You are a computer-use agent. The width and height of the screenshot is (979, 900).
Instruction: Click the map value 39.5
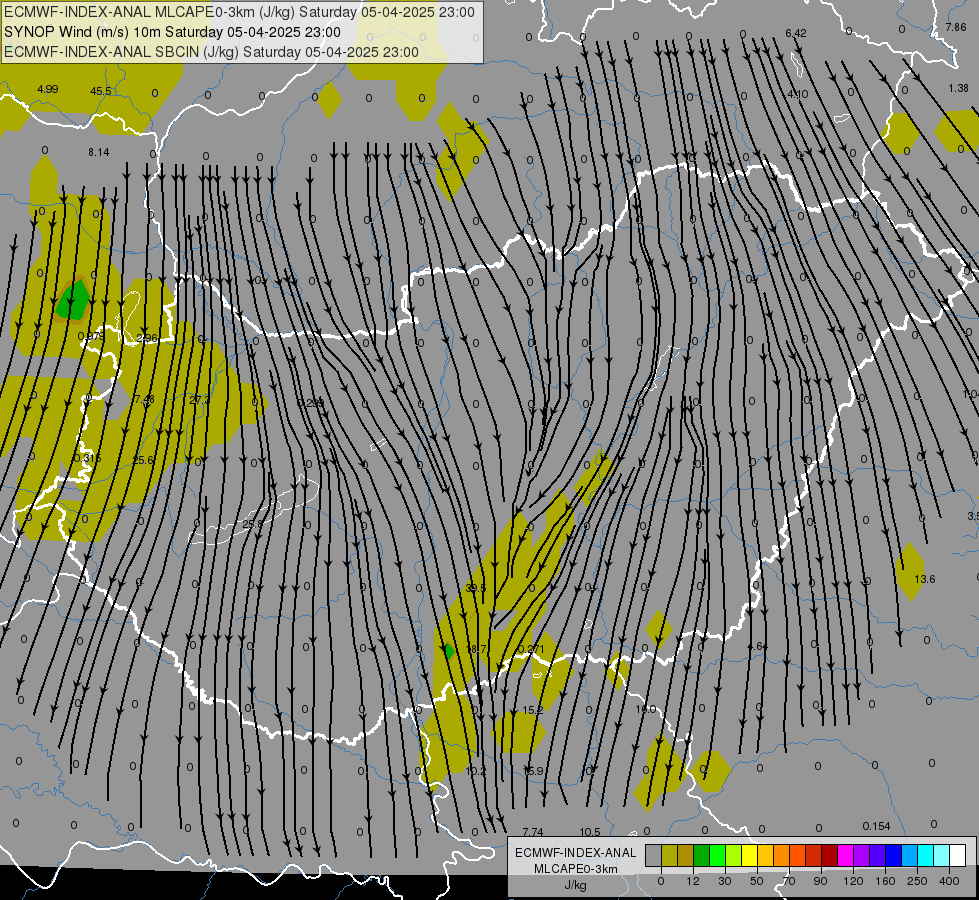pos(476,588)
